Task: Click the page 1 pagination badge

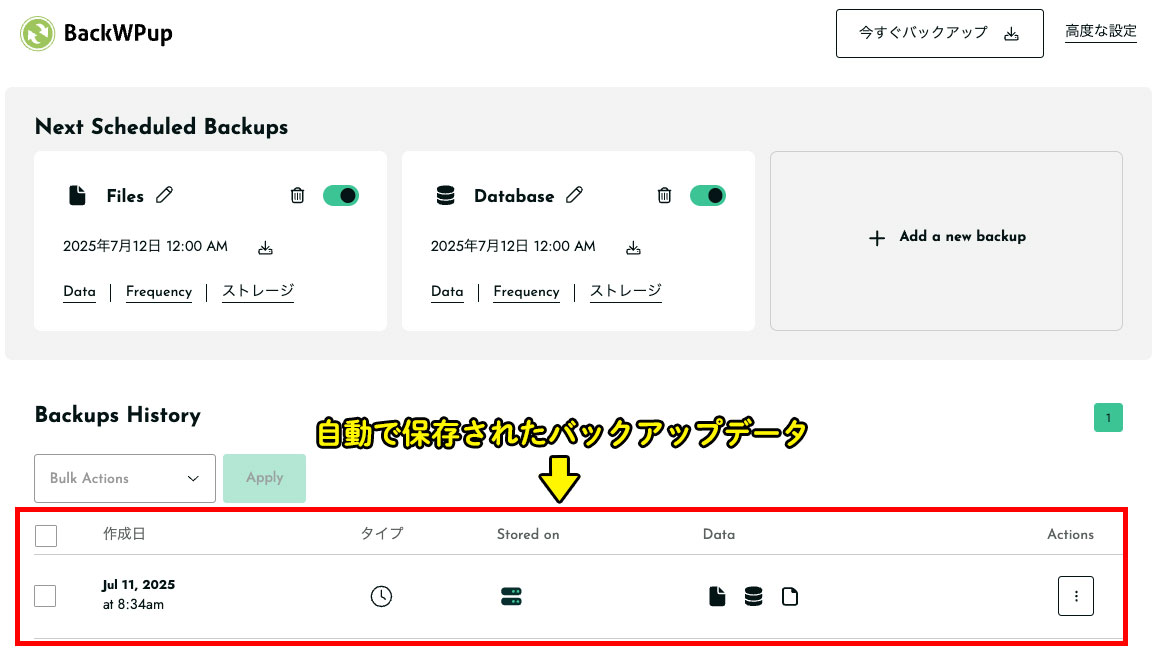Action: point(1108,418)
